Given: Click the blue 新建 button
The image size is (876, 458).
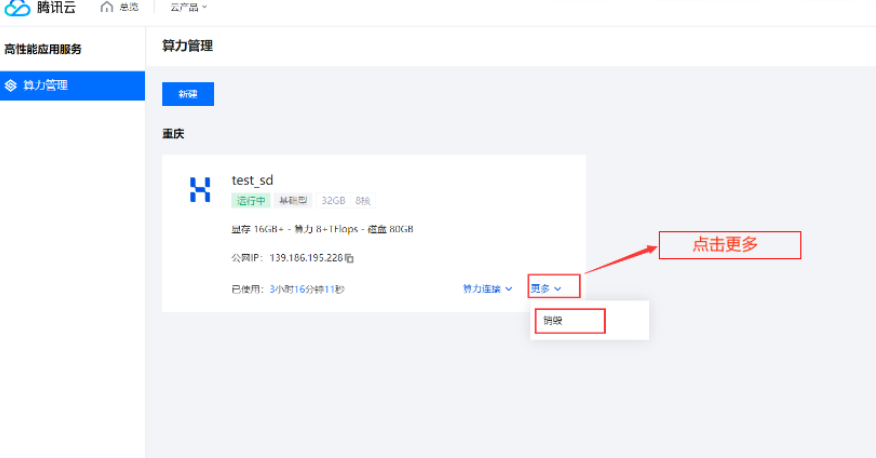Looking at the screenshot, I should click(x=188, y=94).
